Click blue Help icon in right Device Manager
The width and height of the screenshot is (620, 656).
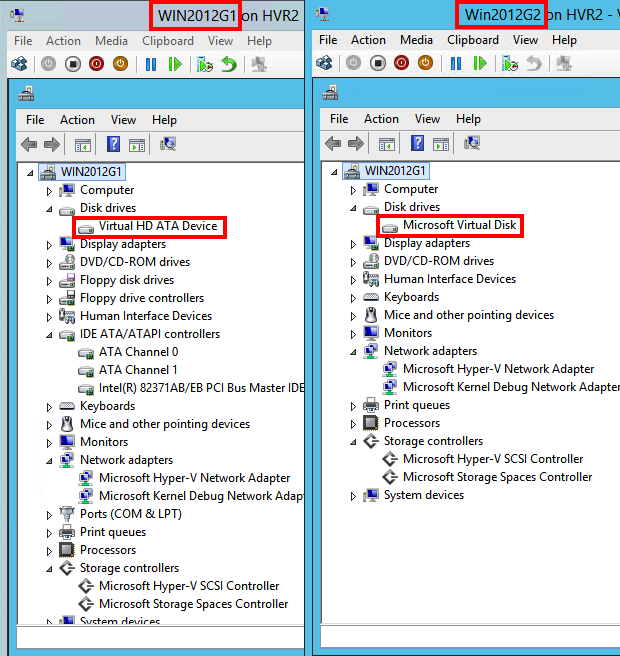[418, 144]
